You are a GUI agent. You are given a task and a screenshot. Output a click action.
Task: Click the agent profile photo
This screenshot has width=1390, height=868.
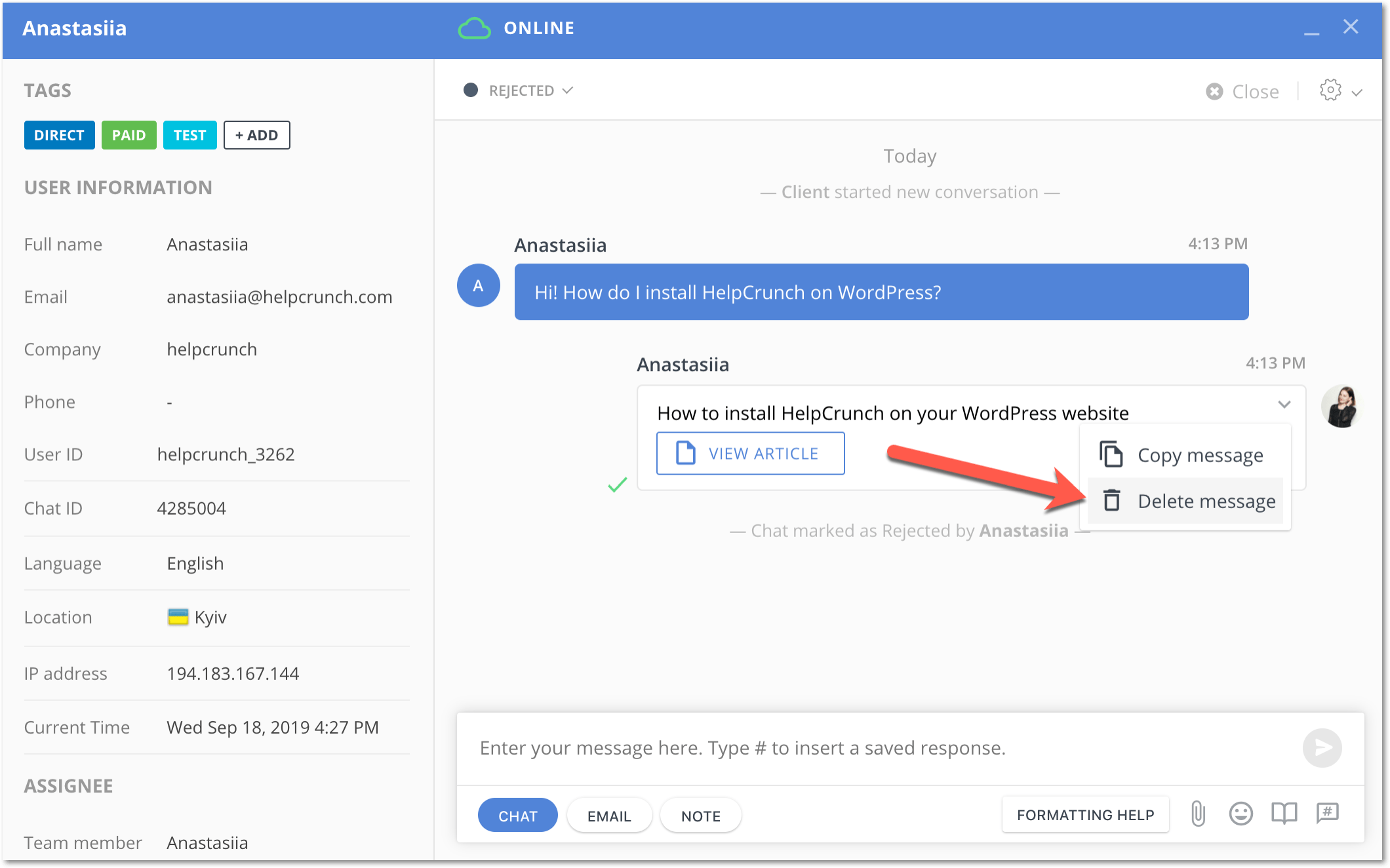[x=1341, y=406]
